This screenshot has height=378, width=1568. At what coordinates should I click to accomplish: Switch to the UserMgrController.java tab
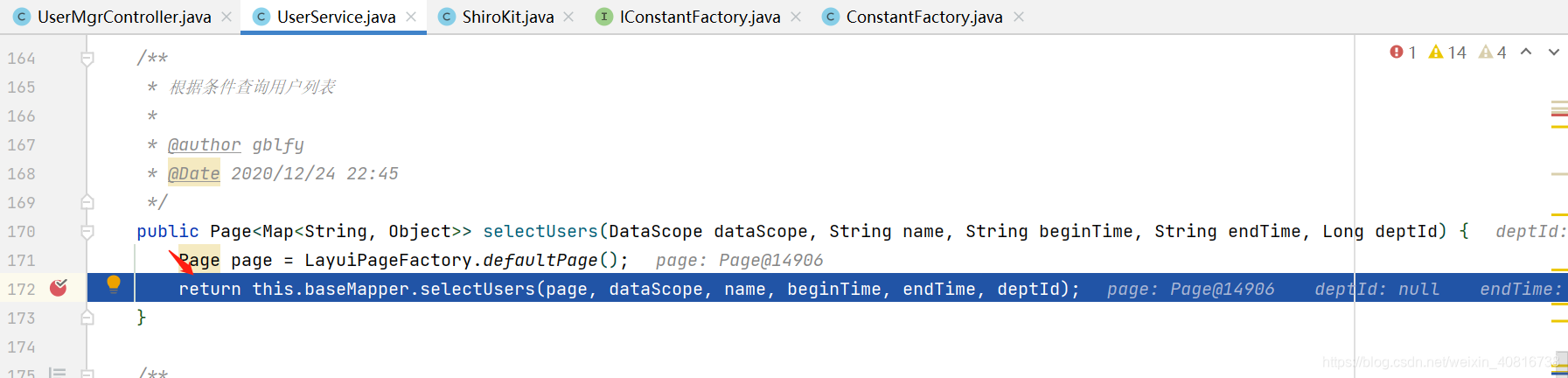(124, 17)
